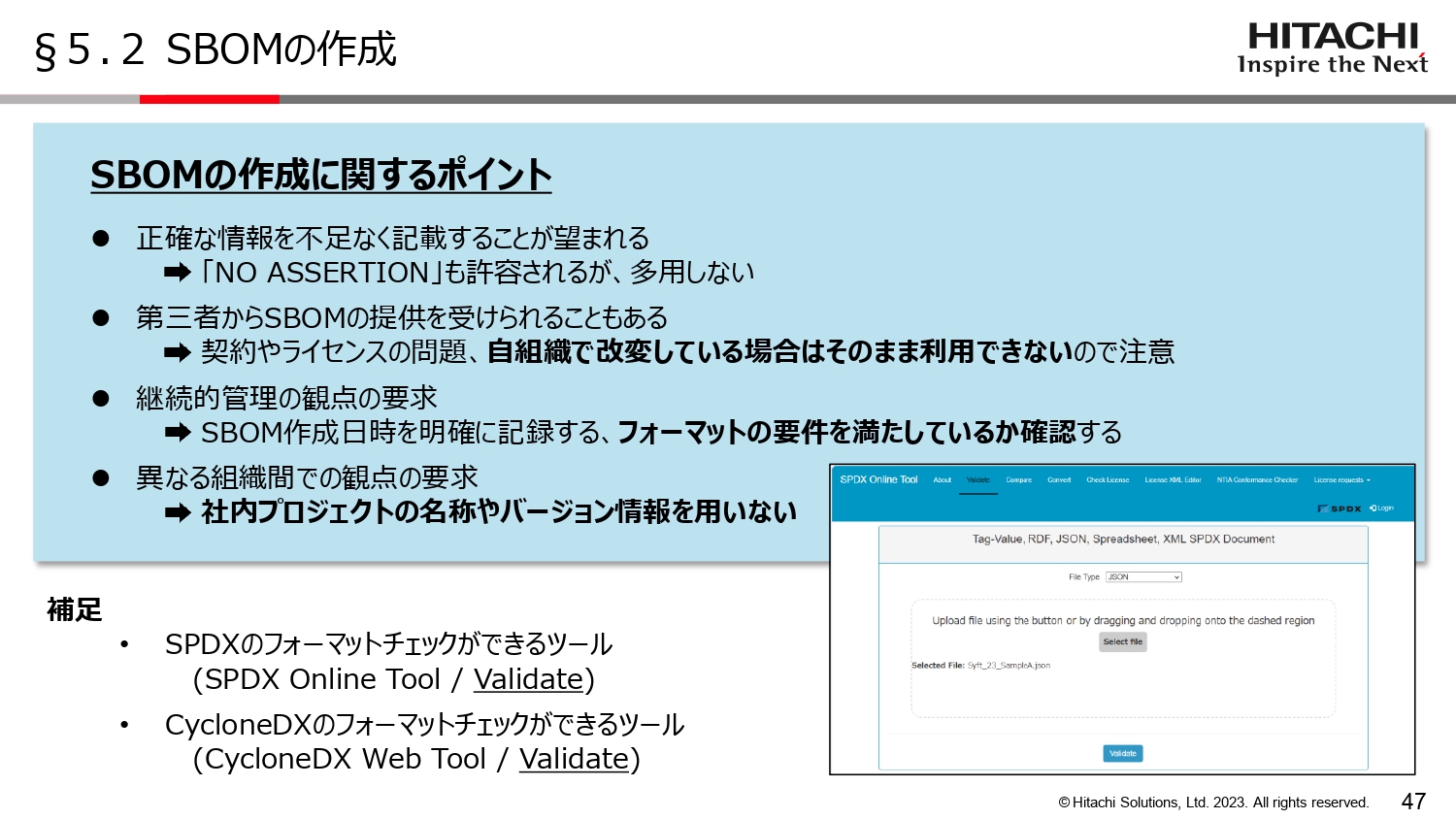Click the SPDX Online Tool title
The image size is (1456, 819).
tap(878, 479)
